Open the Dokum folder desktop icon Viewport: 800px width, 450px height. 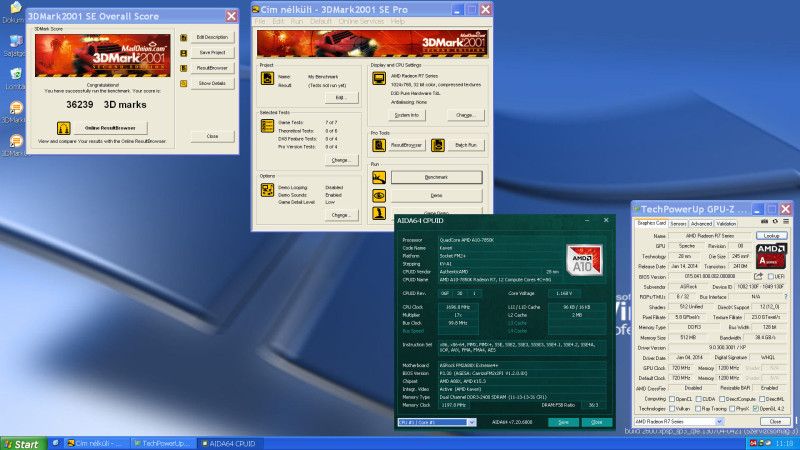click(x=14, y=12)
